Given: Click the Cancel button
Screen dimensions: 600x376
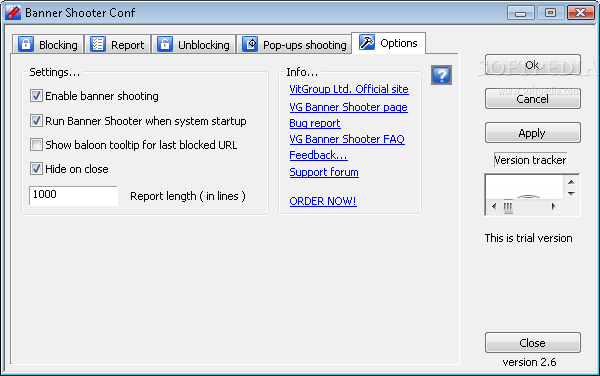Looking at the screenshot, I should pos(533,99).
